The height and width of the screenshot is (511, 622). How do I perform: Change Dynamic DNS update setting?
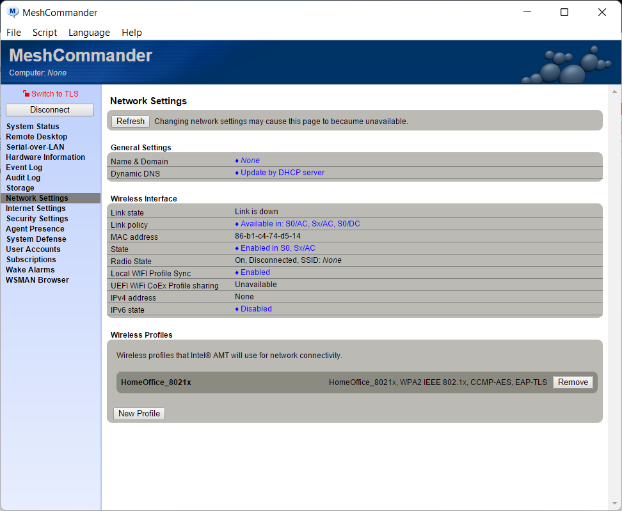coord(281,172)
